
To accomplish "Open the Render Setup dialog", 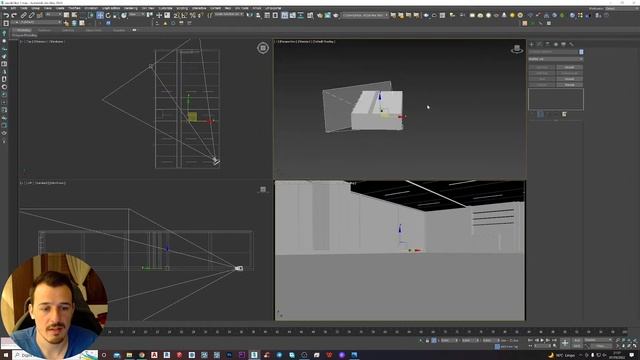I will point(320,15).
